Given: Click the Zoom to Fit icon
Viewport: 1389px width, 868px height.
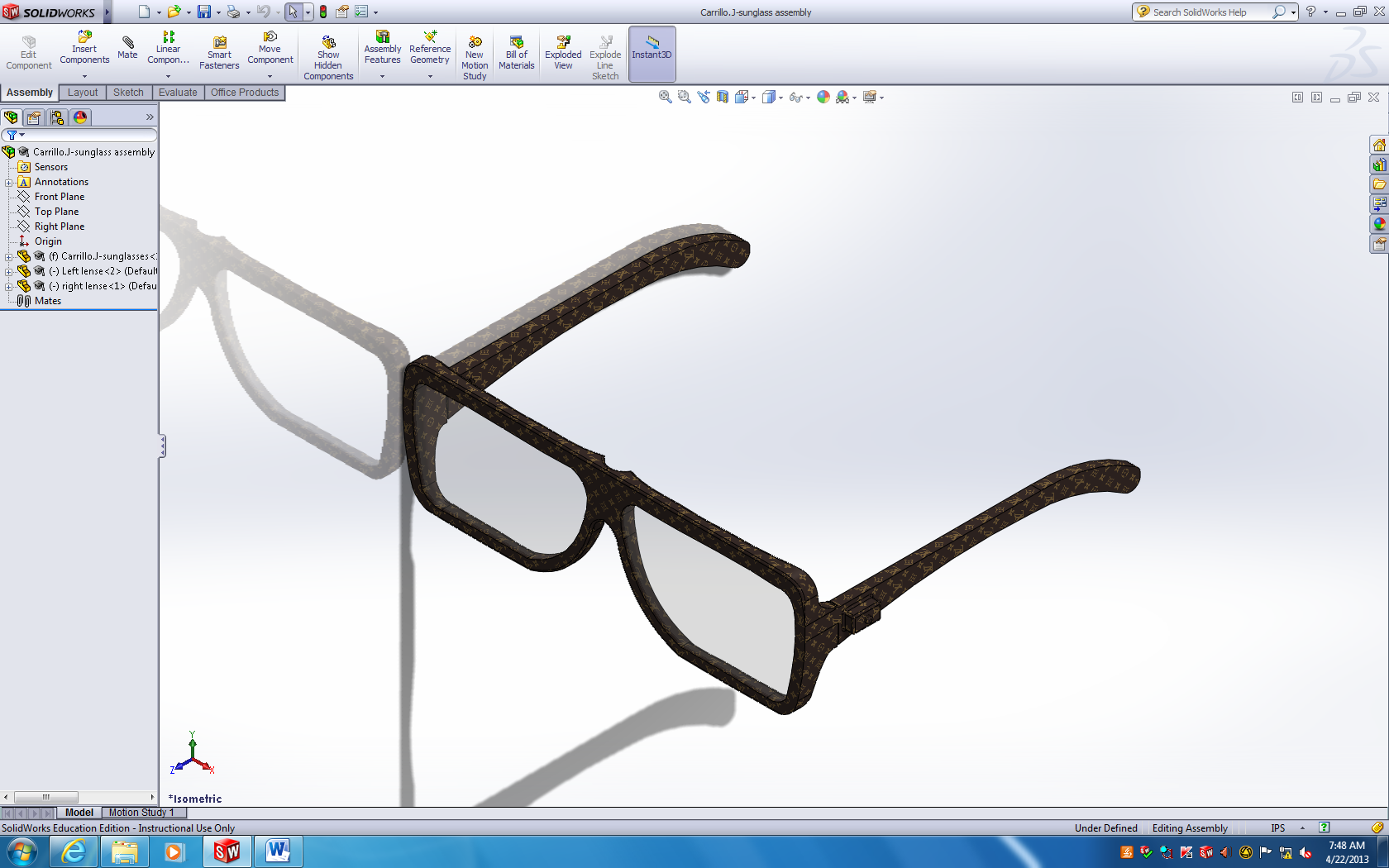Looking at the screenshot, I should point(665,97).
